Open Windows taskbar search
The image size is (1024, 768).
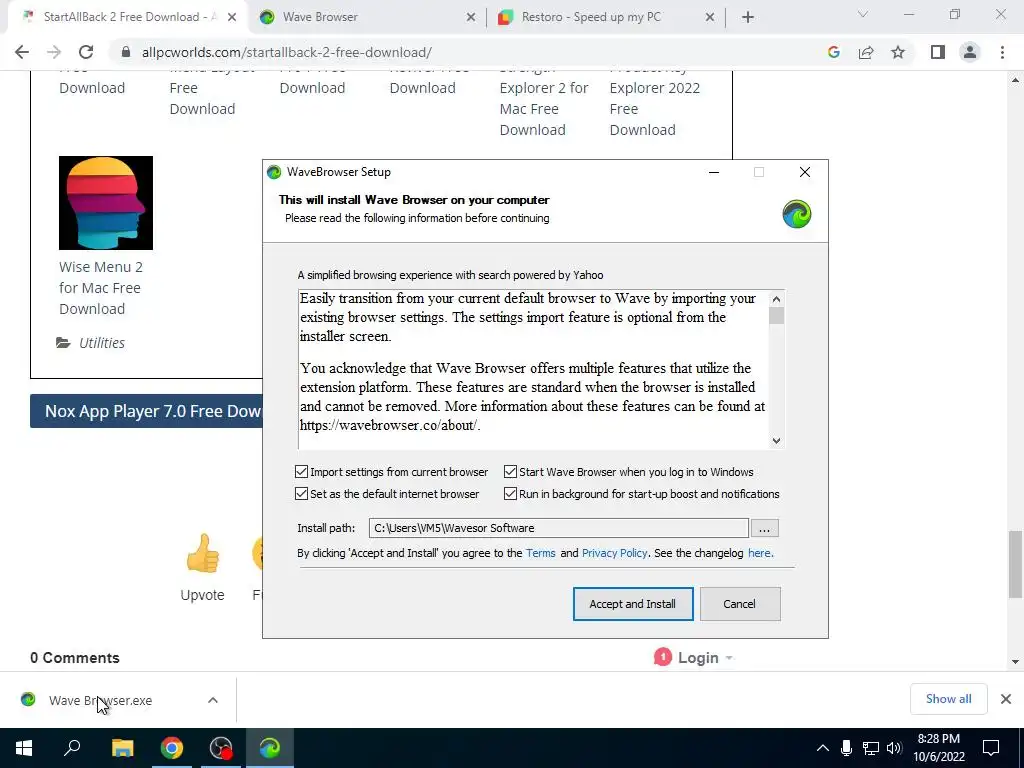72,748
